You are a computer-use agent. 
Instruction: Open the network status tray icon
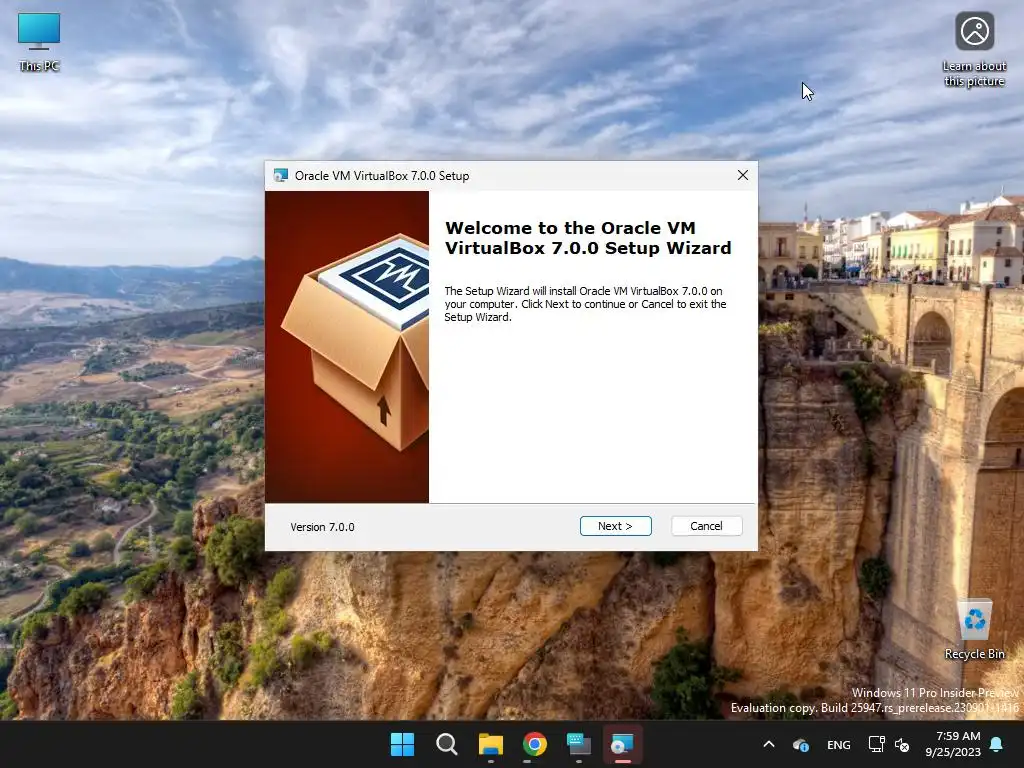pyautogui.click(x=876, y=744)
